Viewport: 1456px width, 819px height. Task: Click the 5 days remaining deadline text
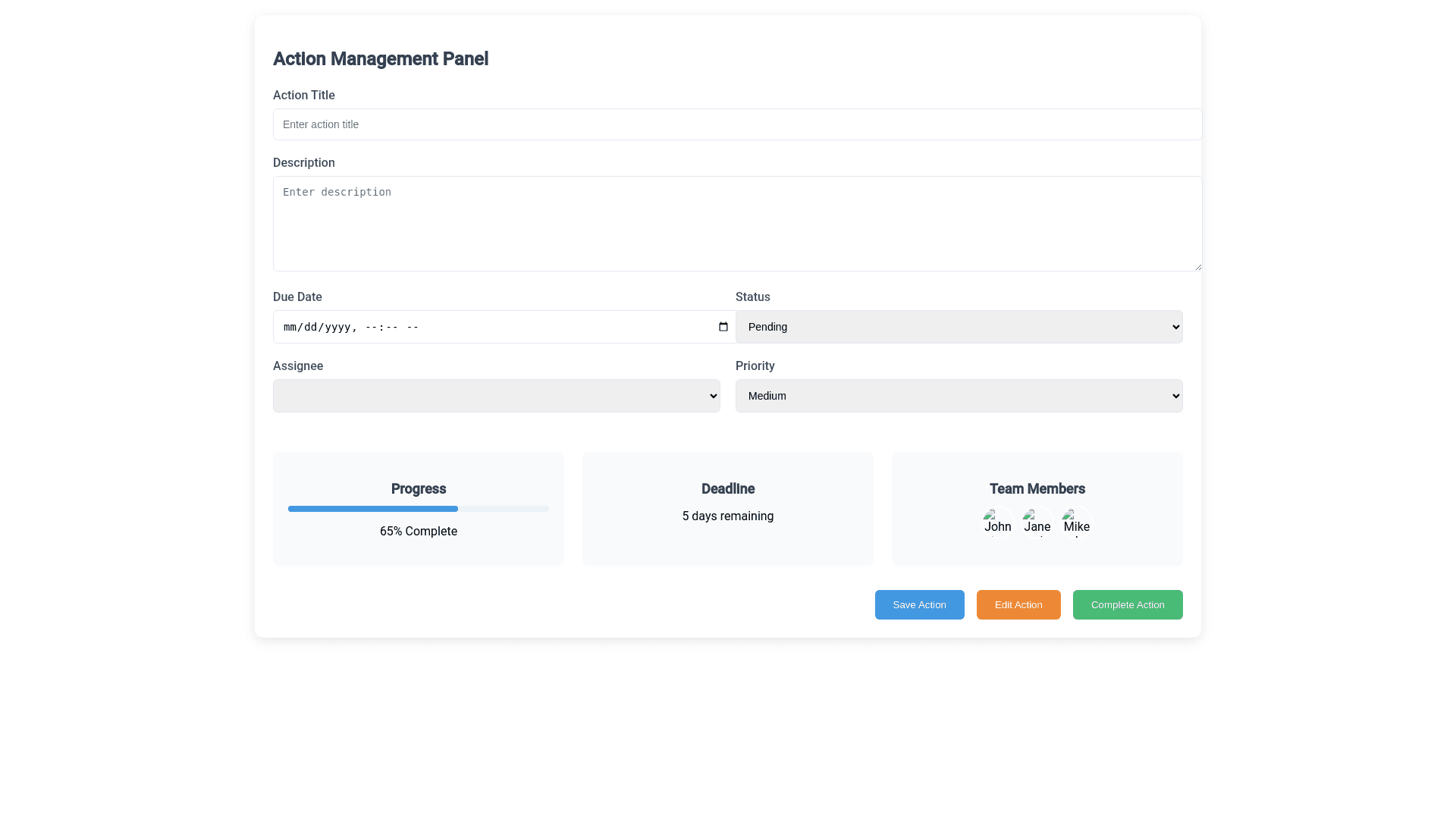727,516
